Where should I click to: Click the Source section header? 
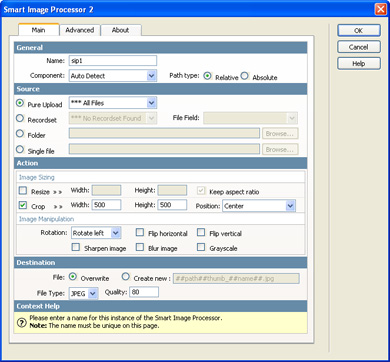click(x=160, y=89)
